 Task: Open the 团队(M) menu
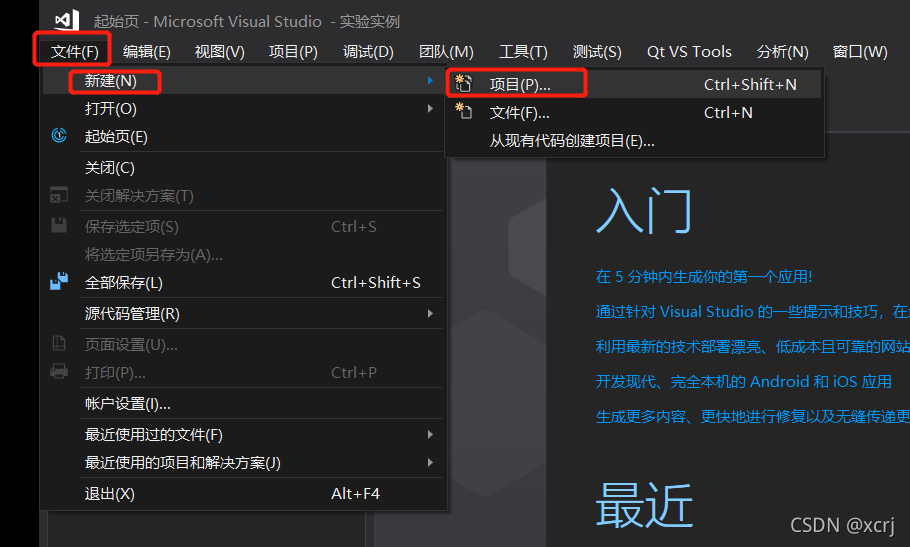point(446,52)
